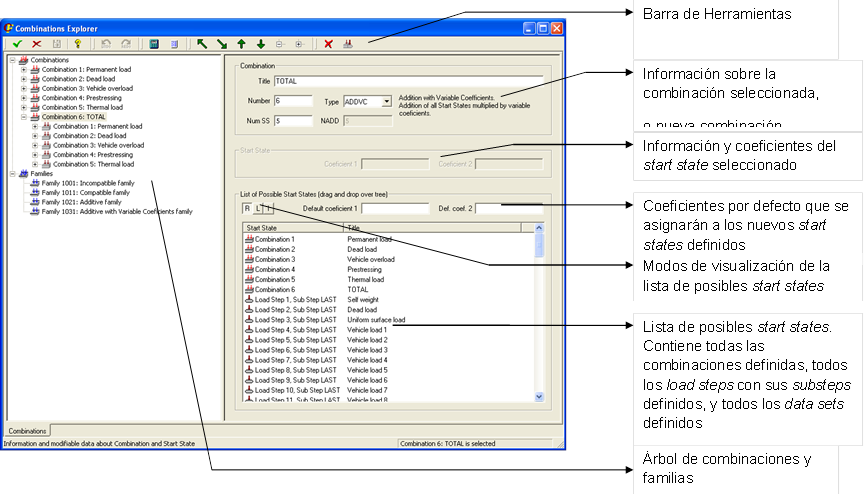Select Family 1031: Additive with Variable Coeficients
Image resolution: width=864 pixels, height=495 pixels.
pyautogui.click(x=117, y=211)
